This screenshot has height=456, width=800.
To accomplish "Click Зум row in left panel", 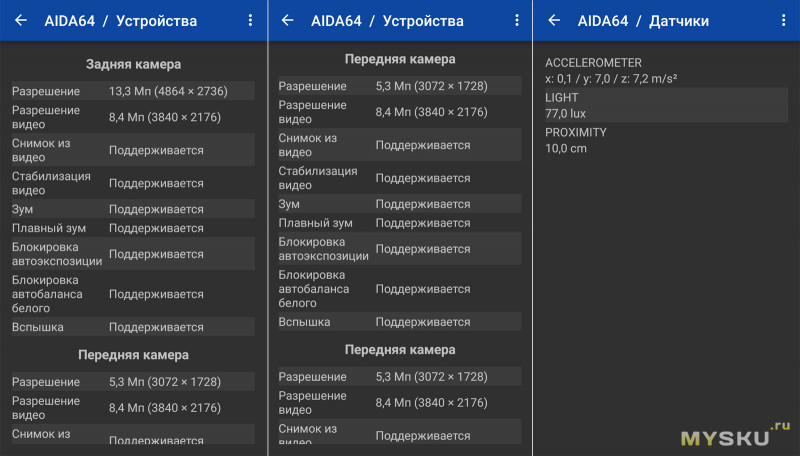I will 133,209.
